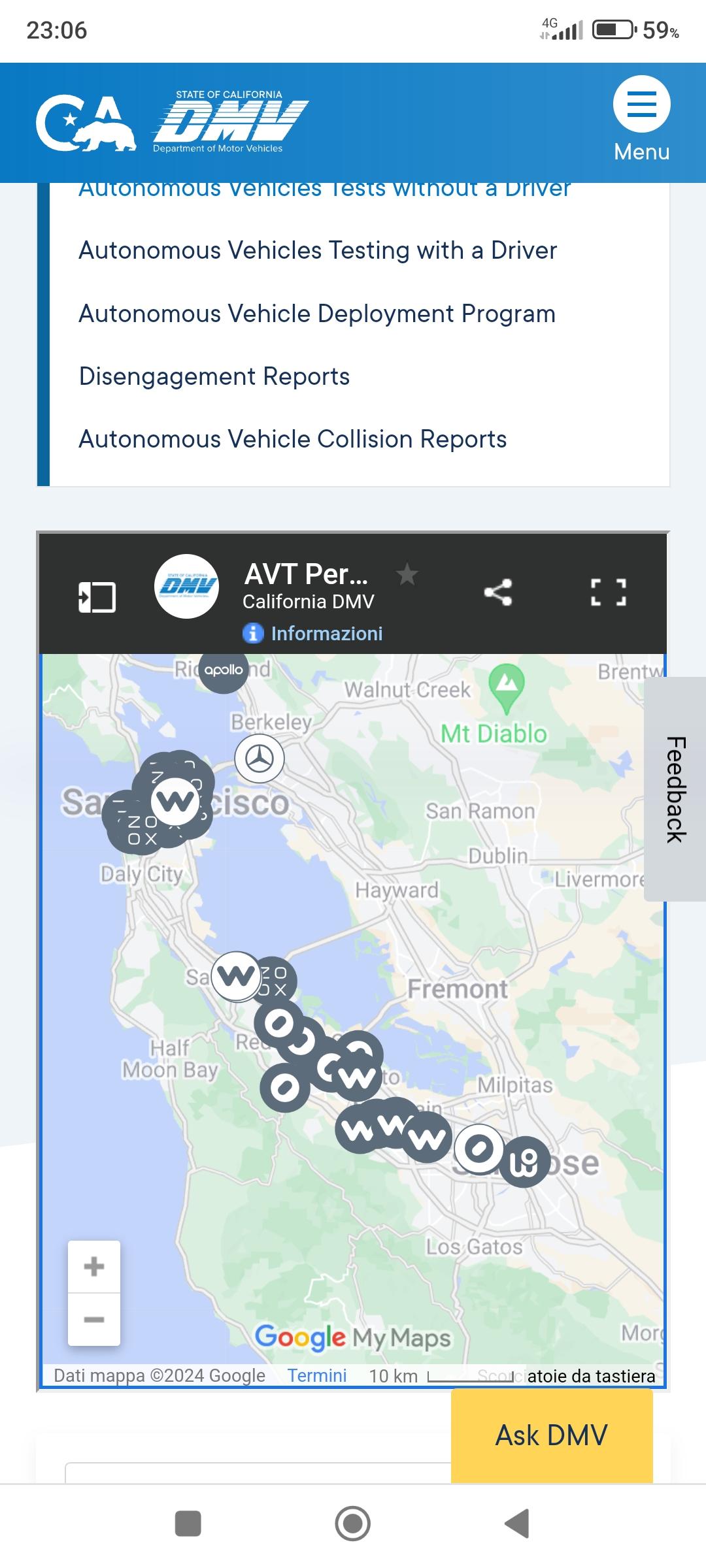Zoom in on the map
The width and height of the screenshot is (706, 1568).
click(94, 1266)
